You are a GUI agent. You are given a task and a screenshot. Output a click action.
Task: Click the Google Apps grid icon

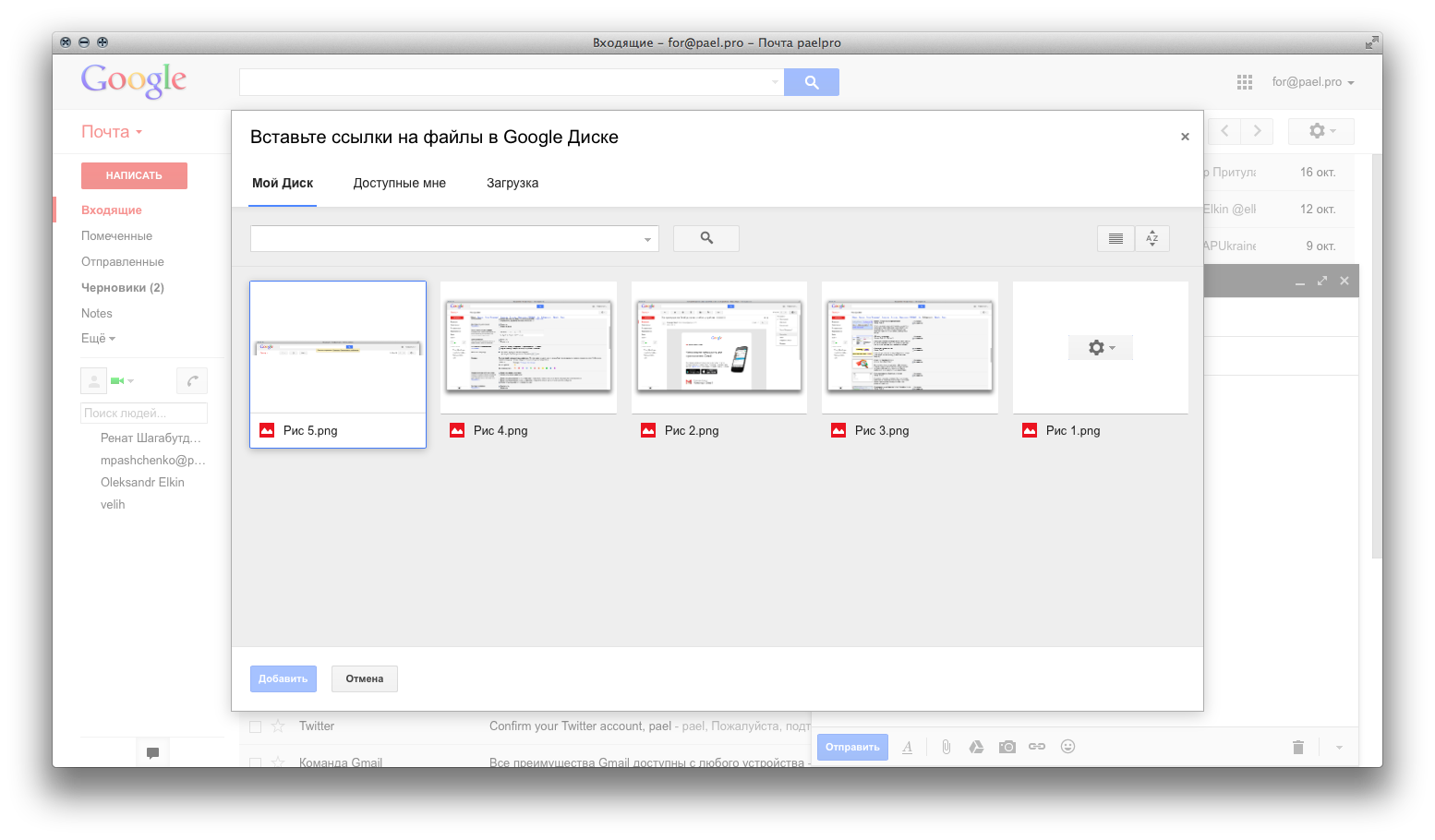click(x=1244, y=82)
